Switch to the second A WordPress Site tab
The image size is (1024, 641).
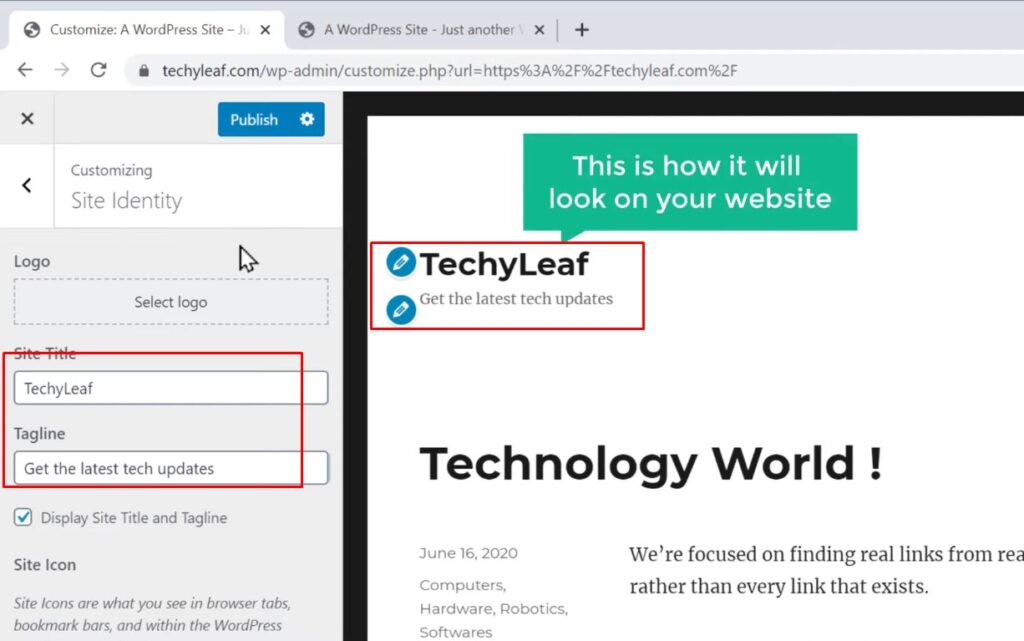click(x=420, y=30)
